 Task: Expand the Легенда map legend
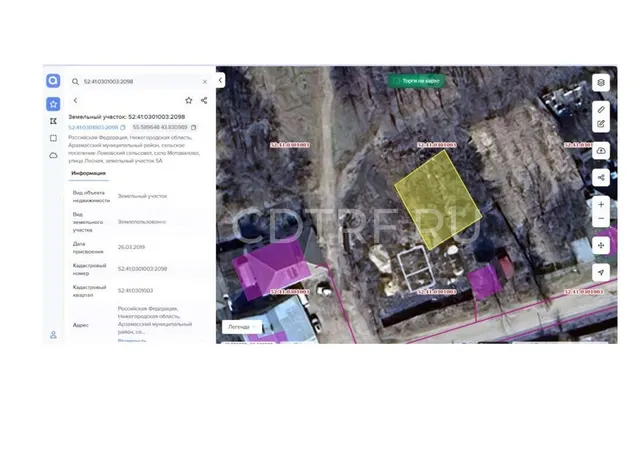[242, 327]
